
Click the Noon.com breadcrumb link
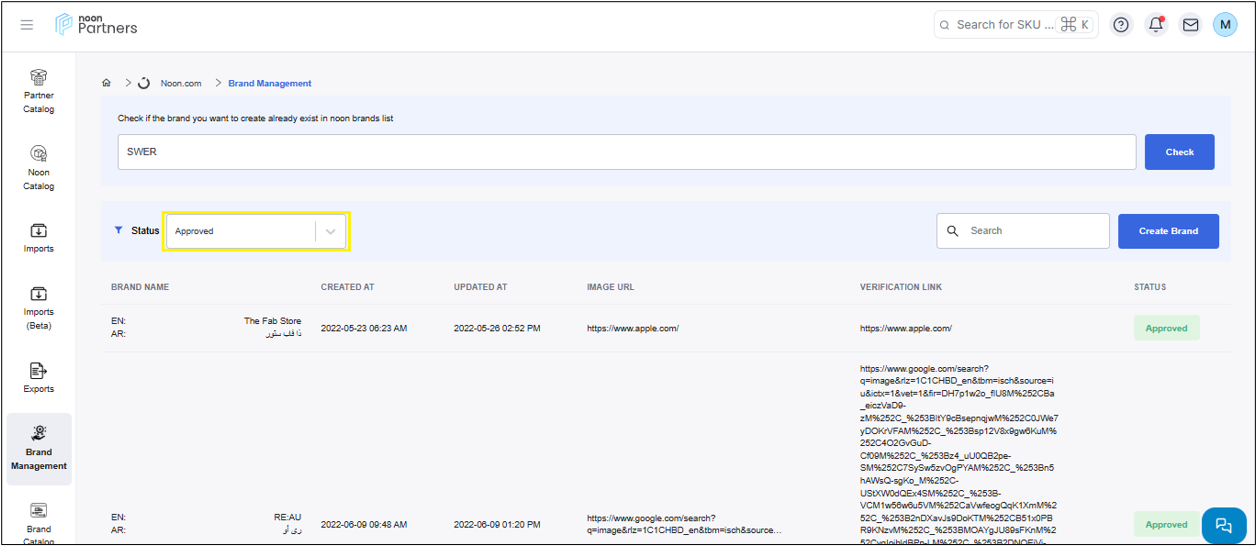pyautogui.click(x=181, y=83)
